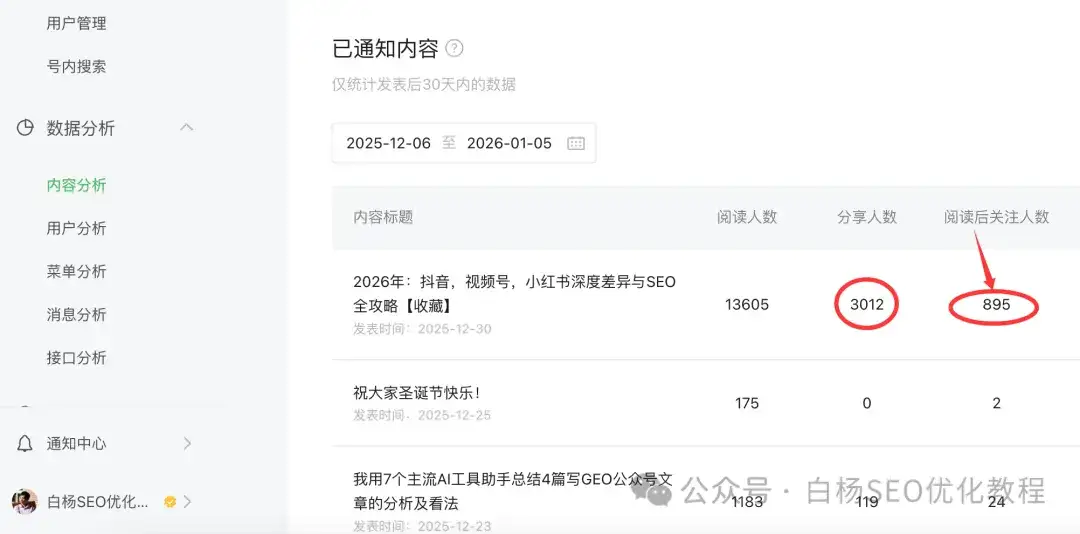Click the account avatar picture
1080x534 pixels.
click(25, 502)
